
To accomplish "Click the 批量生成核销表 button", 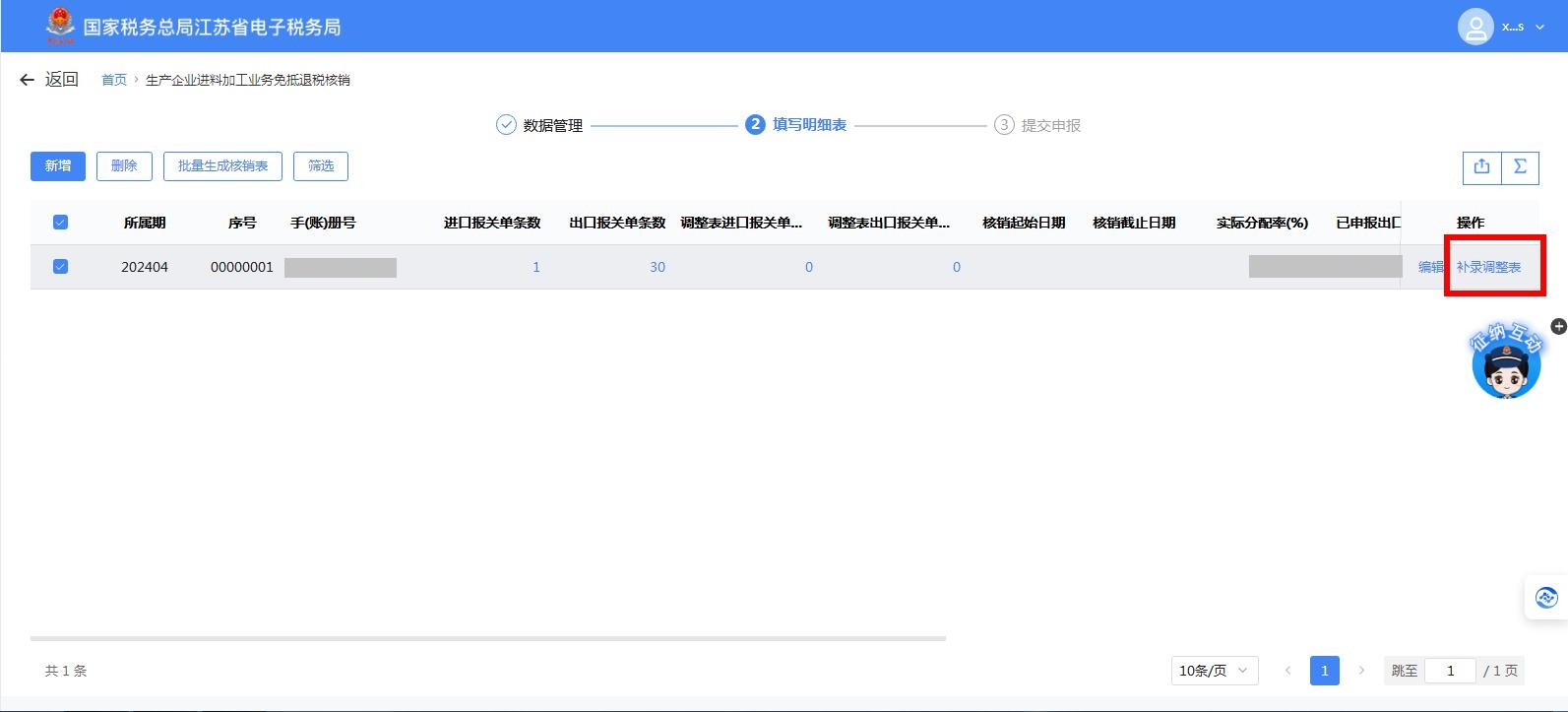I will point(222,166).
